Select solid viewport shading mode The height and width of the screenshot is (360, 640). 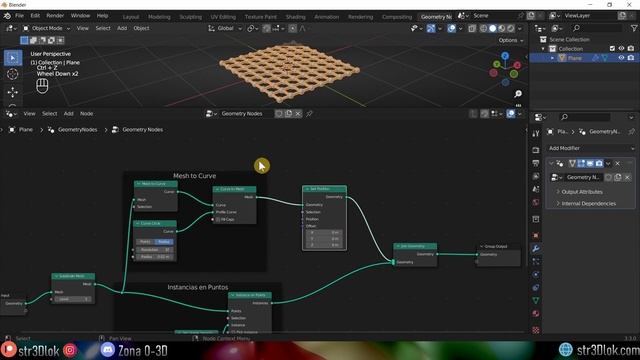tap(493, 28)
